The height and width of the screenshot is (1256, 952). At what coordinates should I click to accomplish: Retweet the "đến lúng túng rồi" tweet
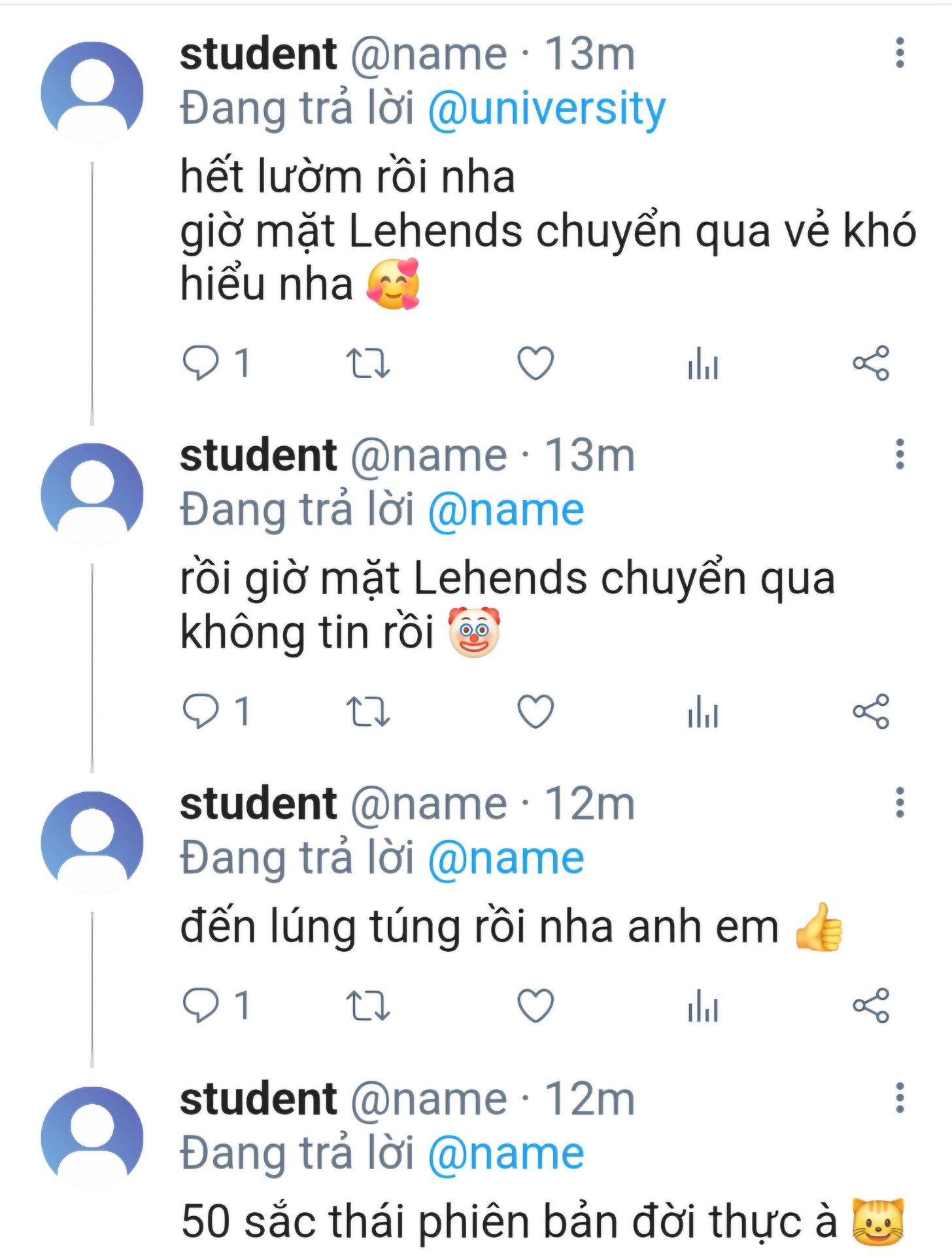(367, 1005)
